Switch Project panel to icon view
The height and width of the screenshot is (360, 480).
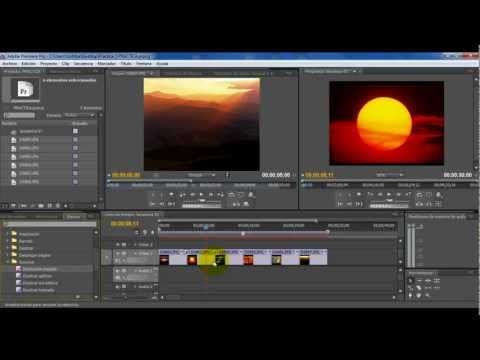[14, 206]
